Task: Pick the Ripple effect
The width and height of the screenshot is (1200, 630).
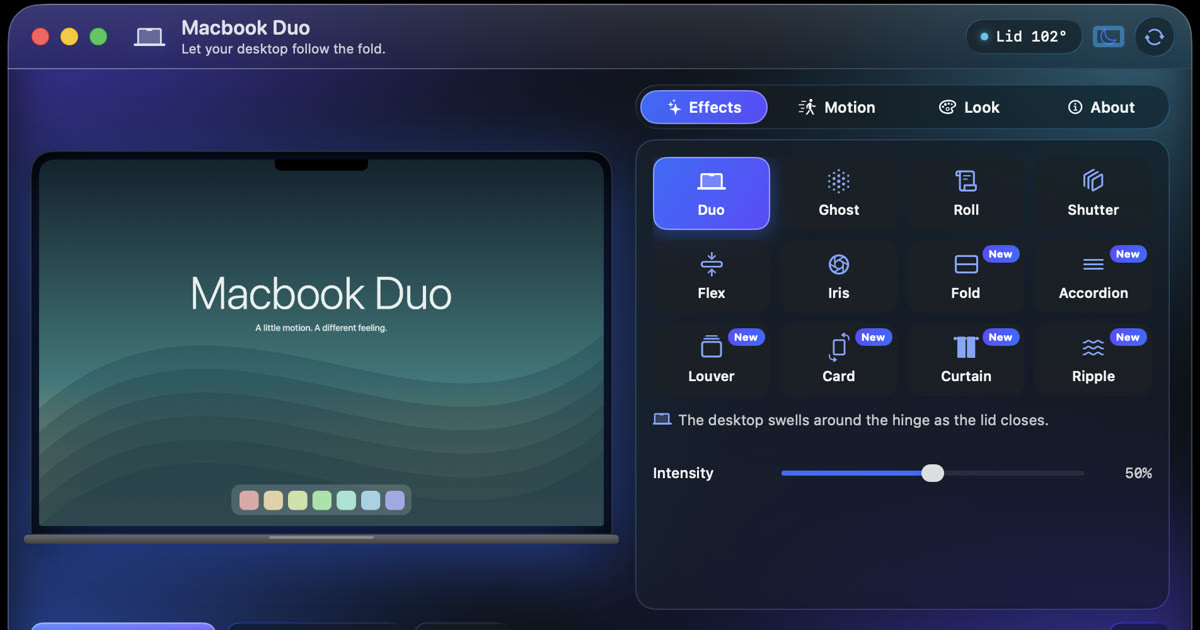Action: [x=1093, y=359]
